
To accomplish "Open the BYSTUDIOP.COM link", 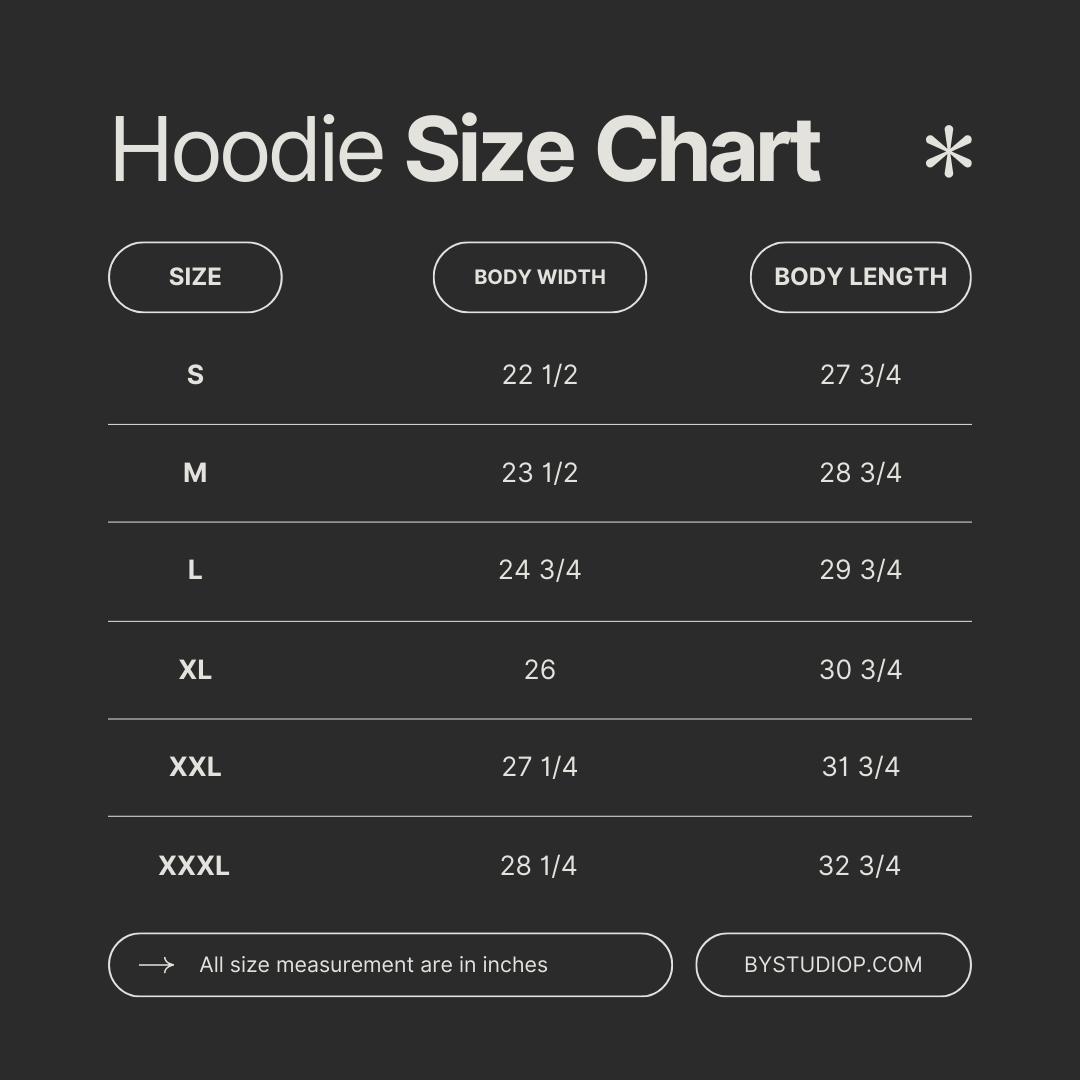I will 833,965.
